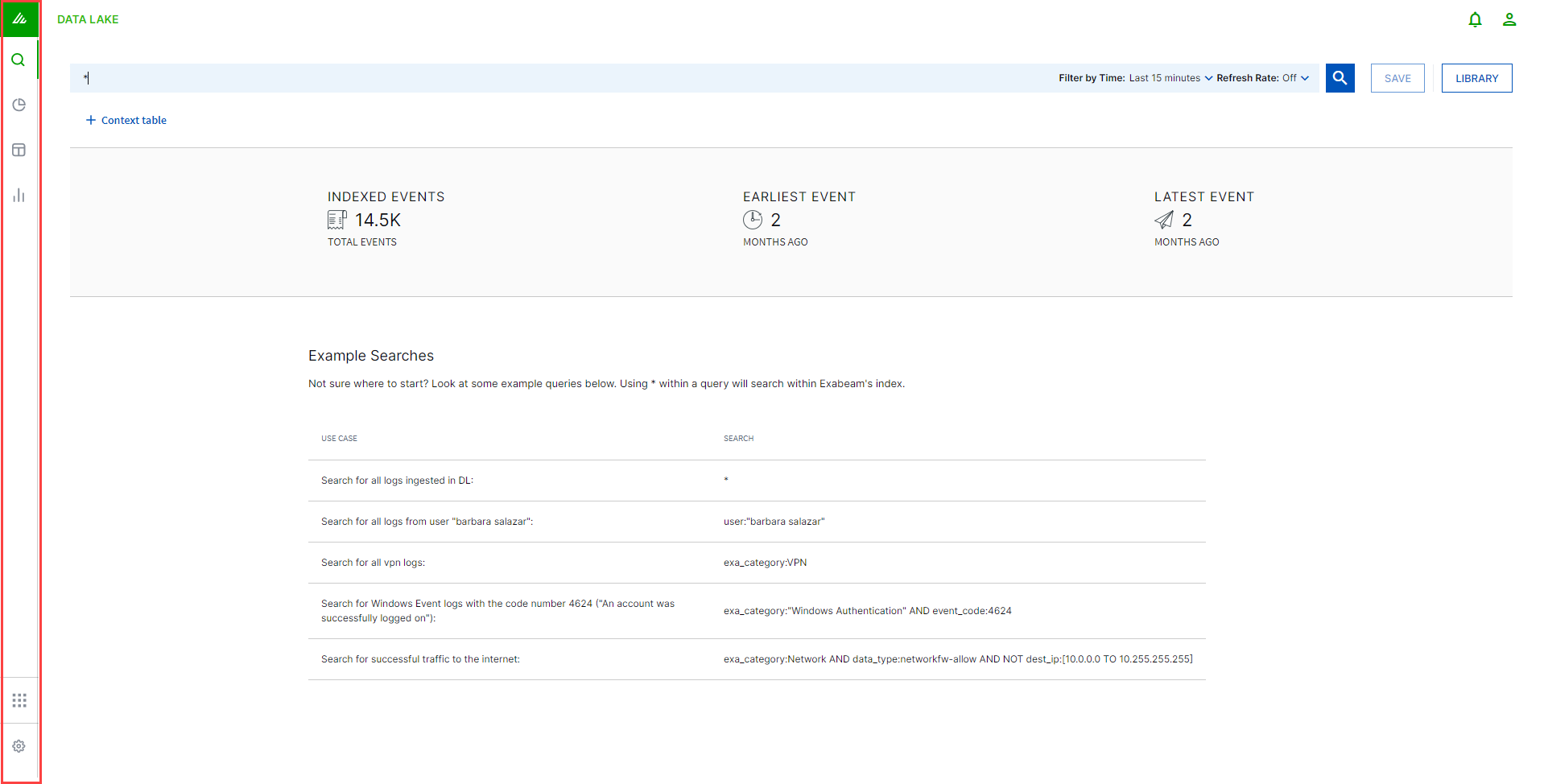Click the 14.5K total events value
Viewport: 1544px width, 784px height.
tap(378, 220)
